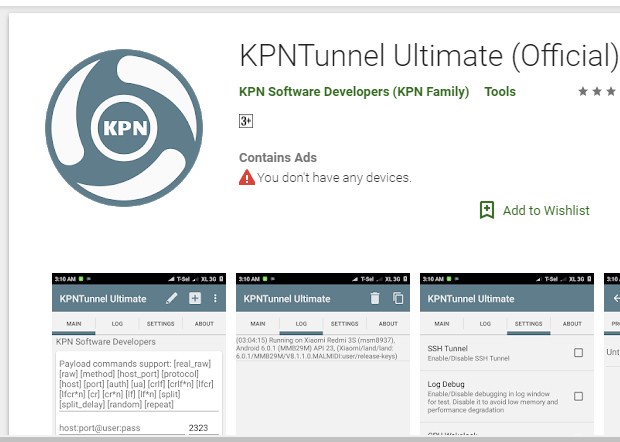Click the payload commands support text box
Screen dimensions: 620x442
pos(138,384)
